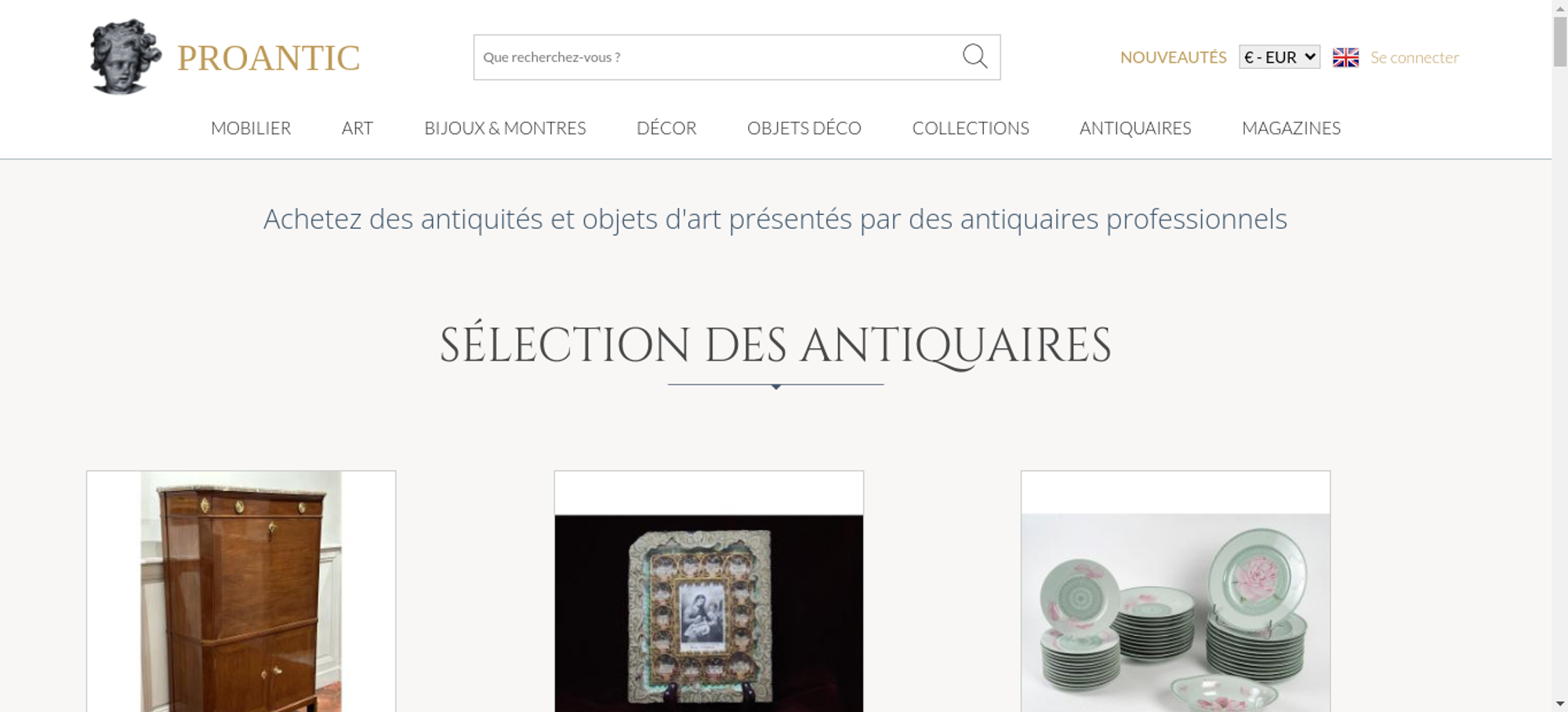Open the COLLECTIONS menu
This screenshot has height=712, width=1568.
tap(971, 128)
